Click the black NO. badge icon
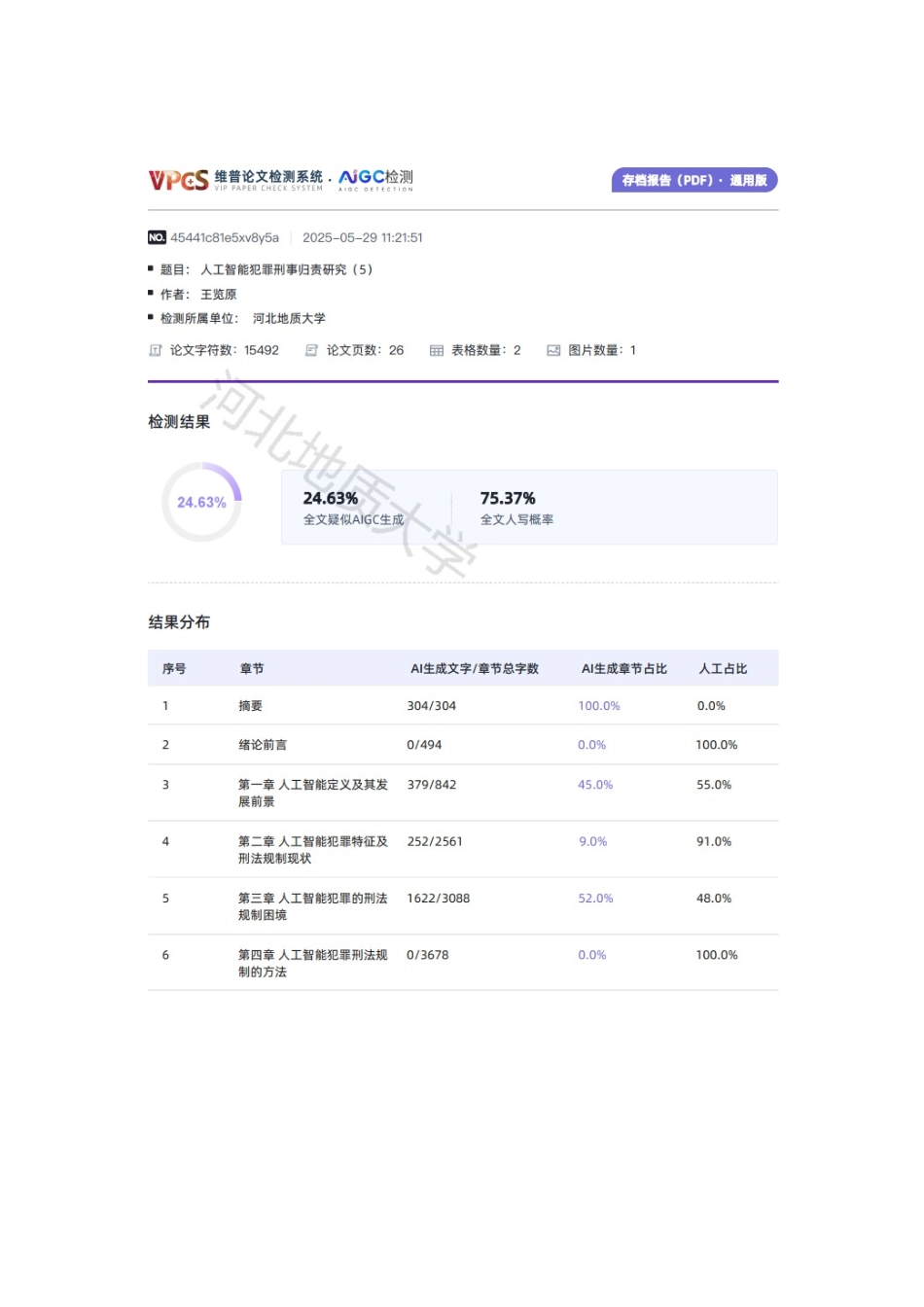Viewport: 924px width, 1307px height. [158, 236]
